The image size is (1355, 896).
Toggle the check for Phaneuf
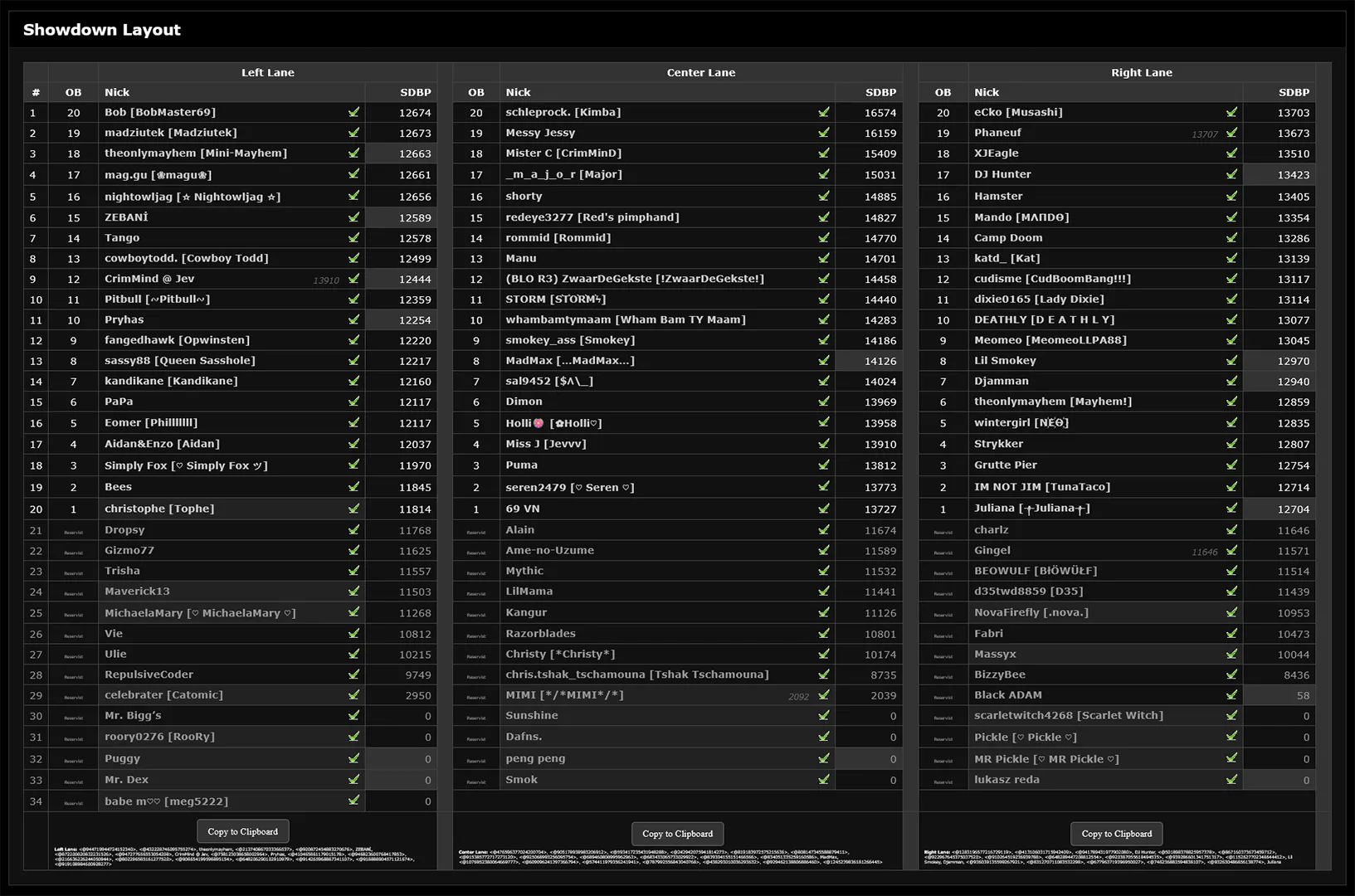click(1231, 133)
